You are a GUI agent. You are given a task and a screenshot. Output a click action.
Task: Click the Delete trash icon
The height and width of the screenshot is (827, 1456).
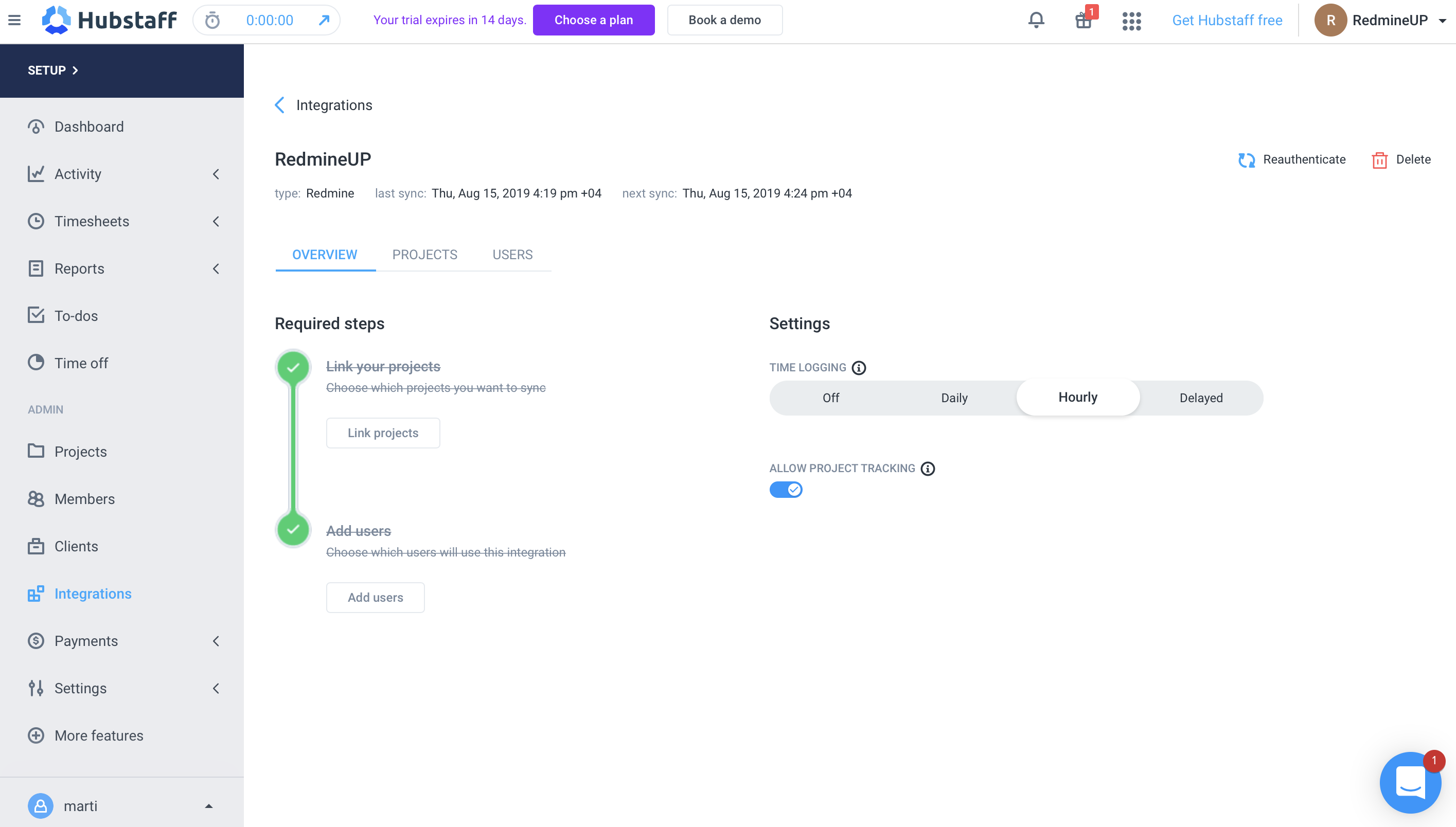tap(1380, 159)
